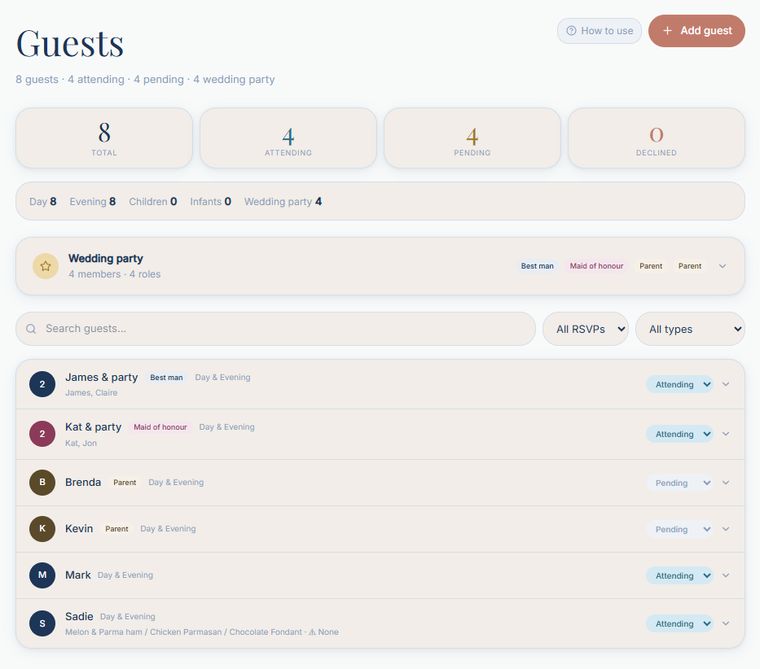
Task: Expand Brenda's row details
Action: (x=726, y=482)
